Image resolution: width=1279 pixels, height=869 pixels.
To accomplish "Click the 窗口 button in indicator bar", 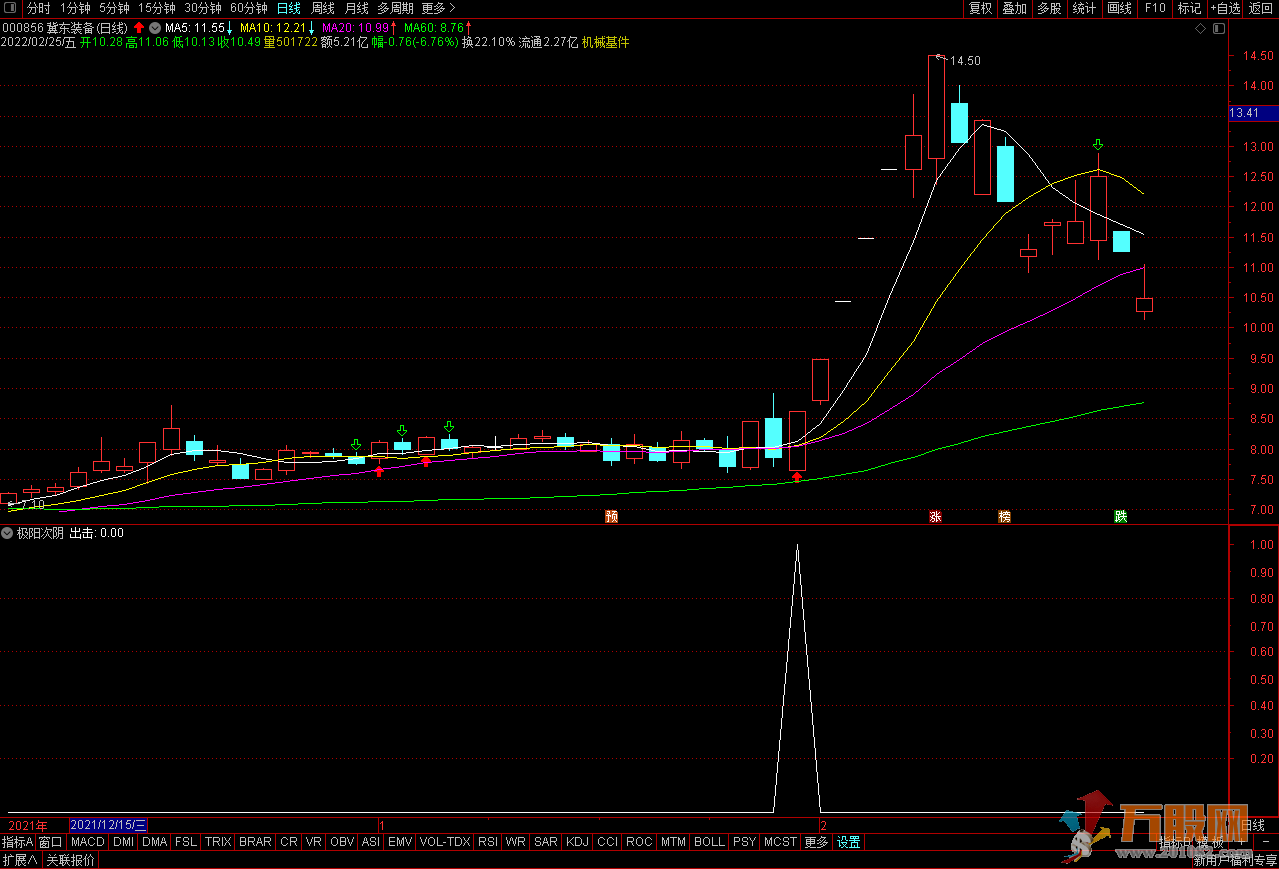I will [51, 842].
